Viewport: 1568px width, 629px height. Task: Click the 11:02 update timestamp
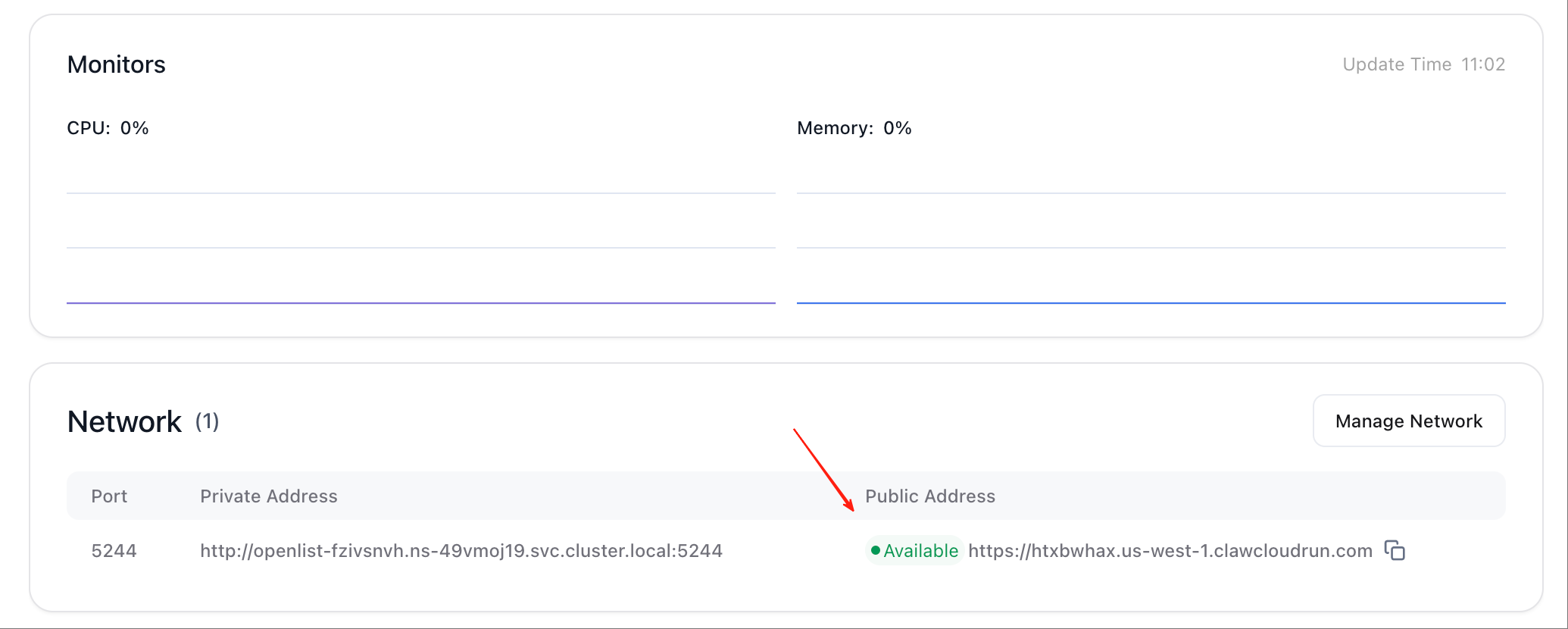1482,64
